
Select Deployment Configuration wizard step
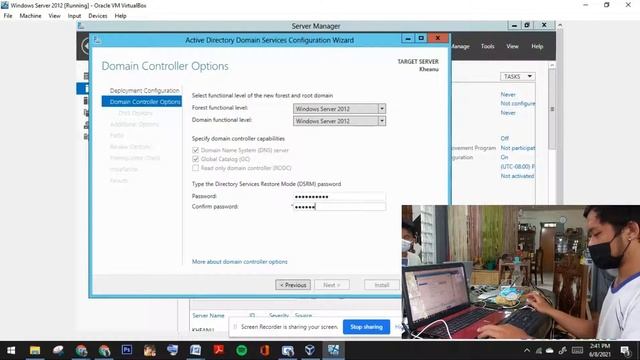point(144,90)
